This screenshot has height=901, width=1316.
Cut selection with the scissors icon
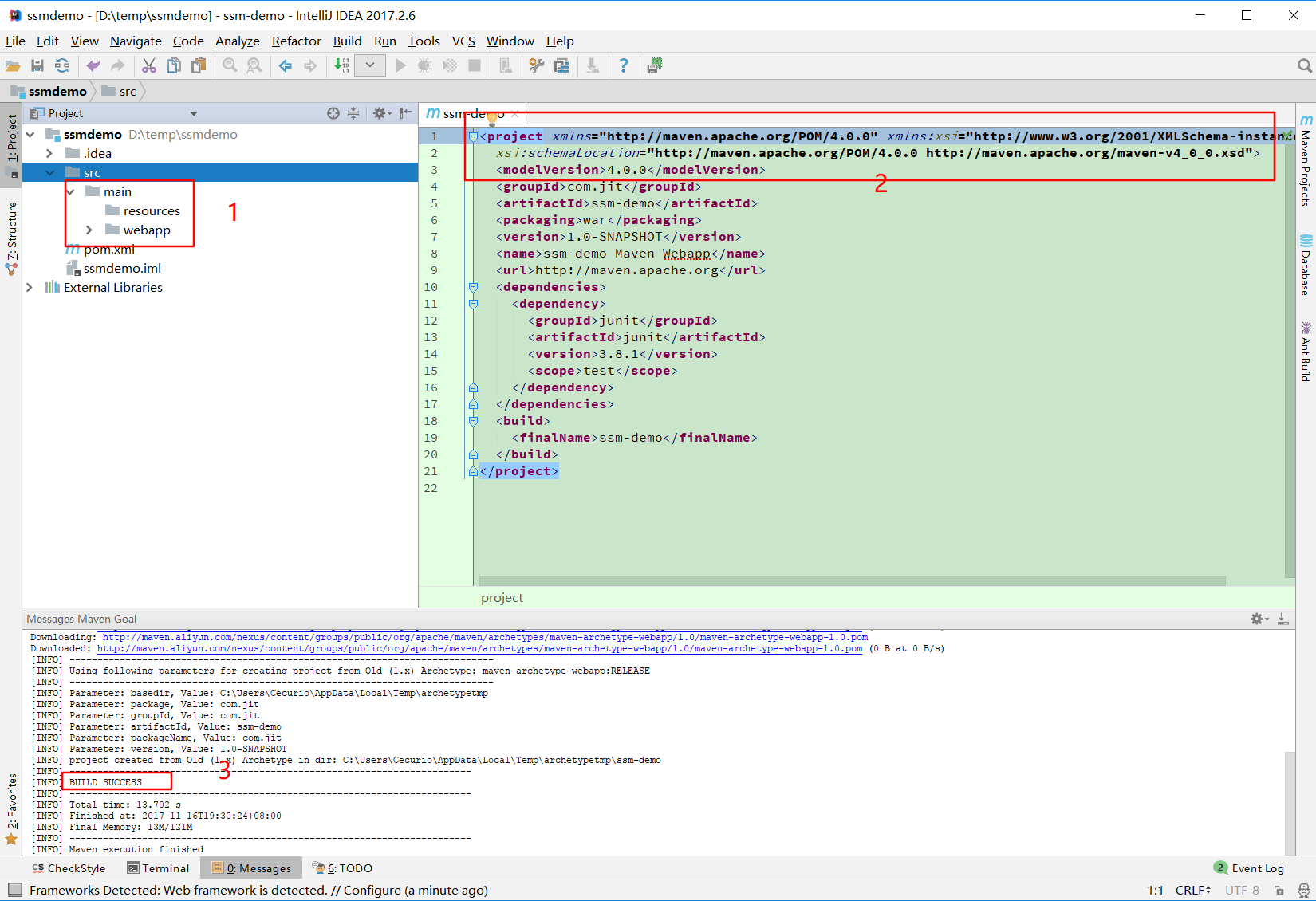point(149,66)
